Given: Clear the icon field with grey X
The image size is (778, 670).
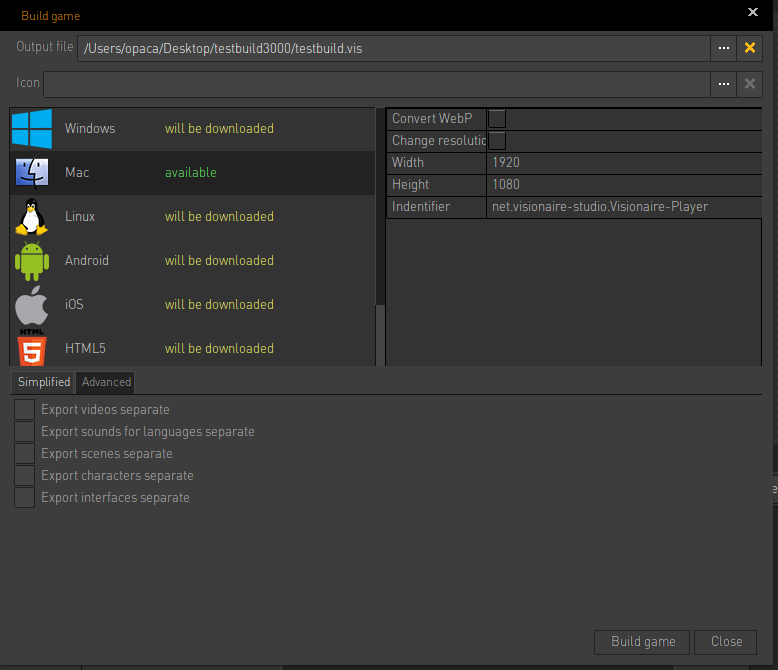Looking at the screenshot, I should pos(750,84).
